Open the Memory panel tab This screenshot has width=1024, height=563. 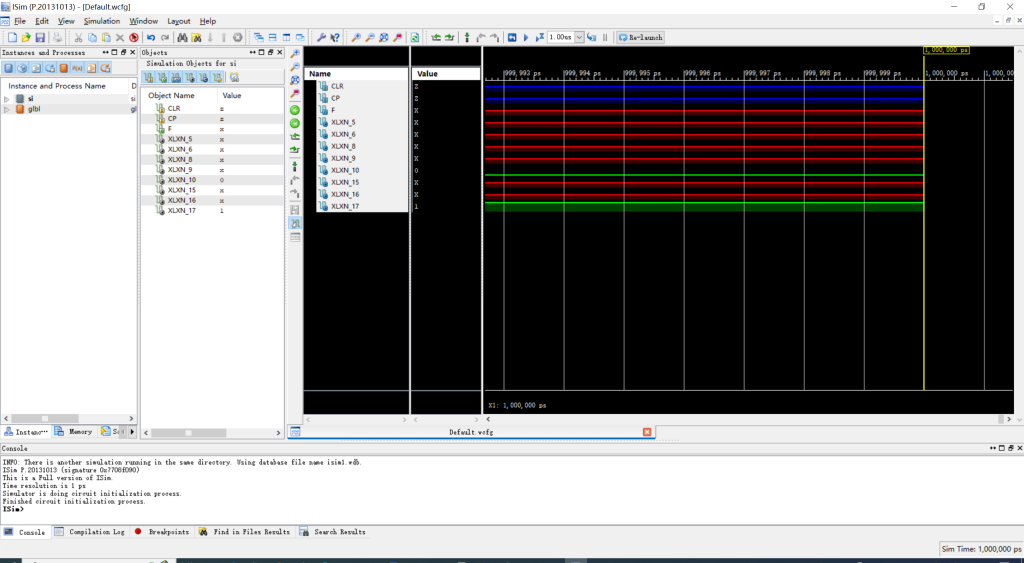74,432
